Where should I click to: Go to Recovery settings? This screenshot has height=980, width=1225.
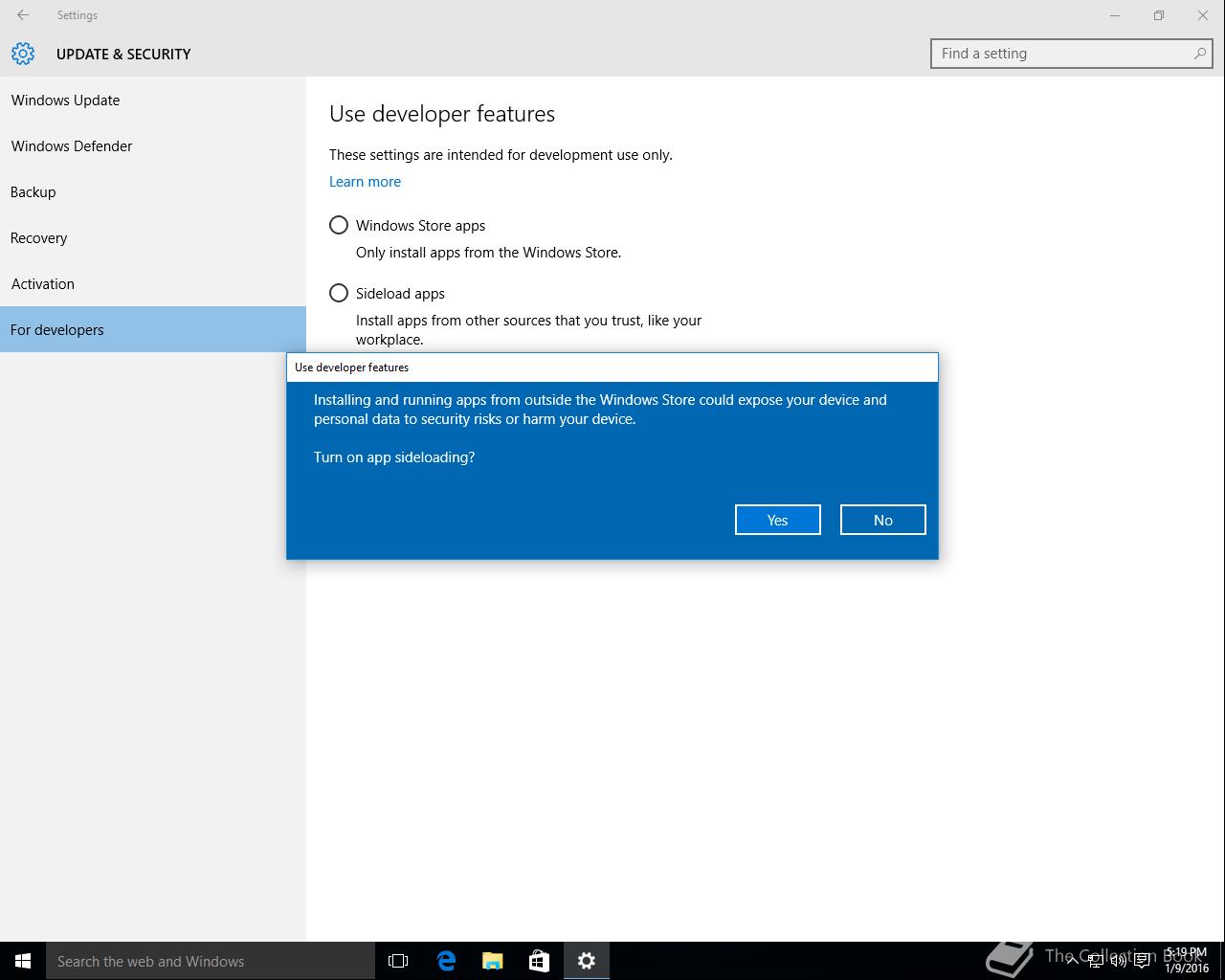tap(153, 238)
